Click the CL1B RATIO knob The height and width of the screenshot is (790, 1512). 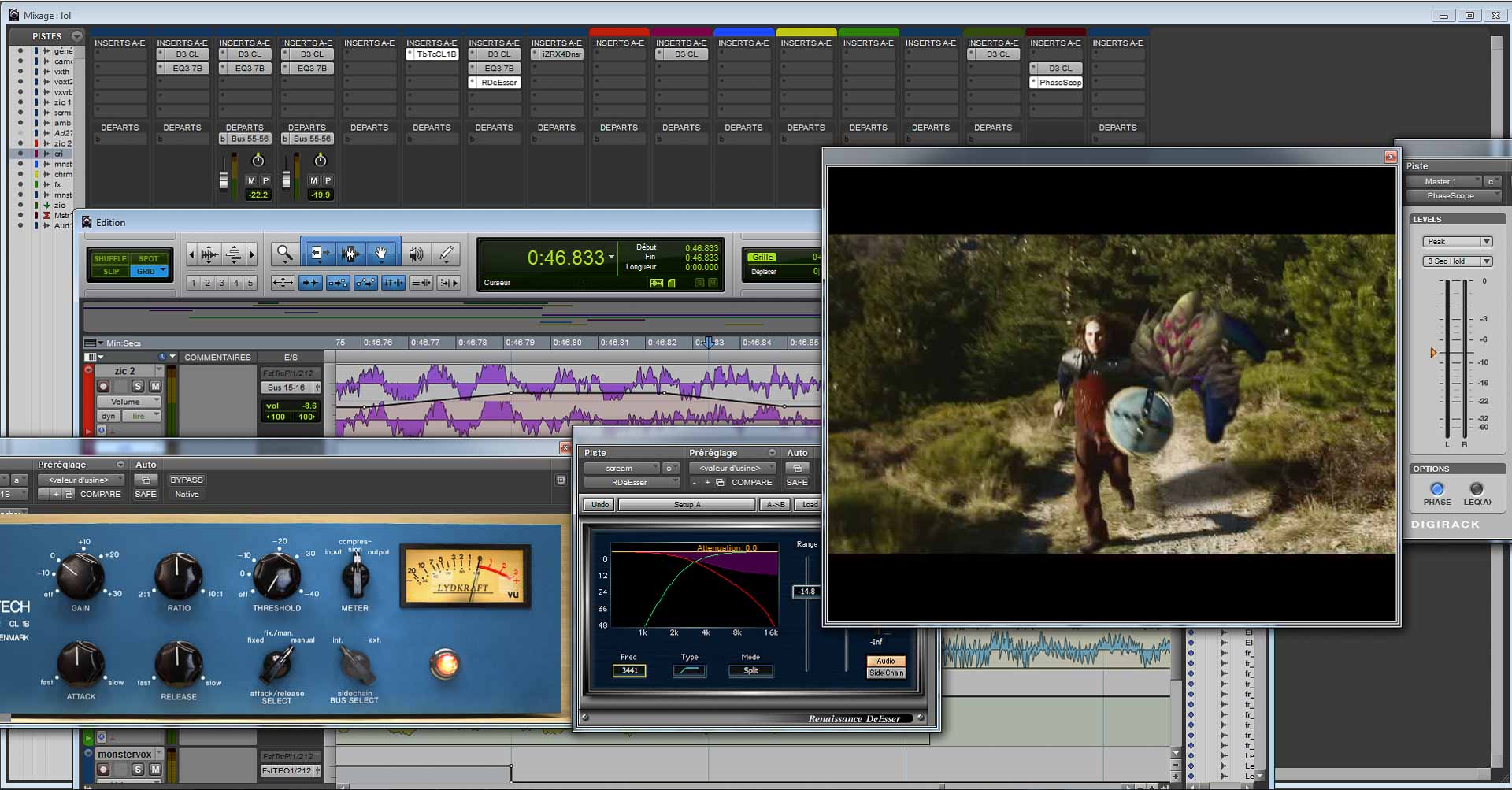(x=179, y=577)
